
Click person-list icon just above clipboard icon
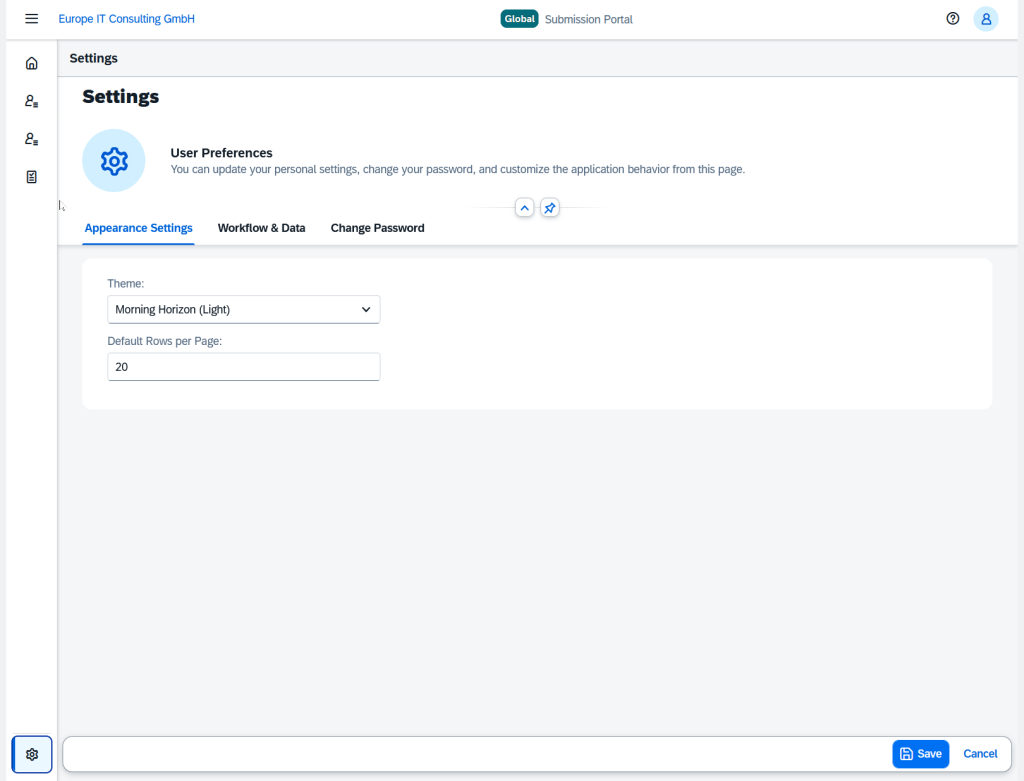(32, 139)
